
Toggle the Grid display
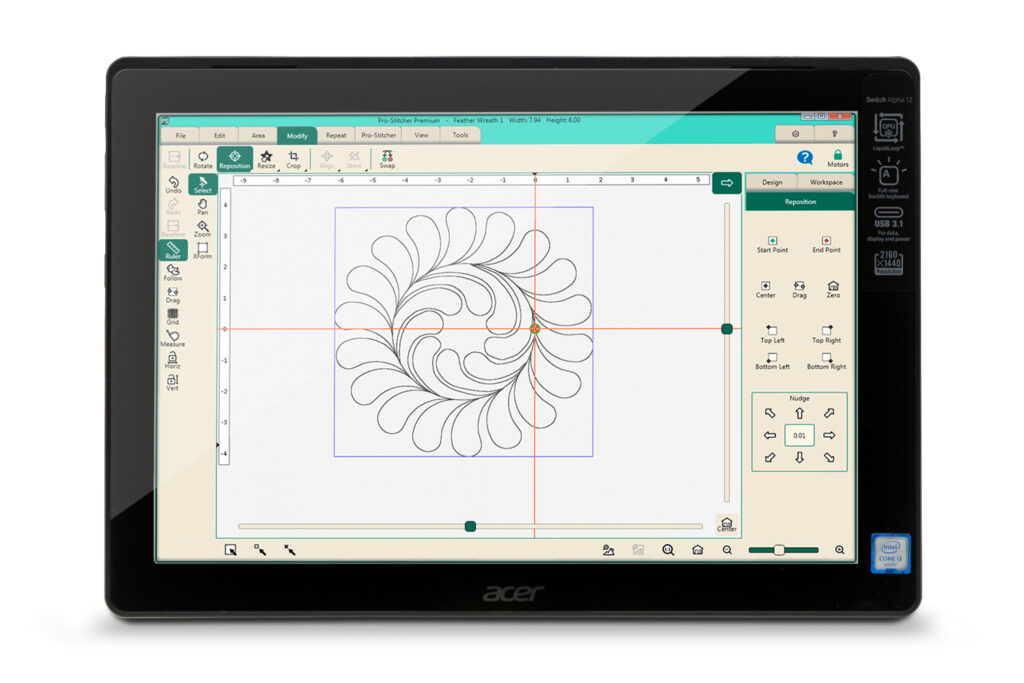[x=173, y=315]
